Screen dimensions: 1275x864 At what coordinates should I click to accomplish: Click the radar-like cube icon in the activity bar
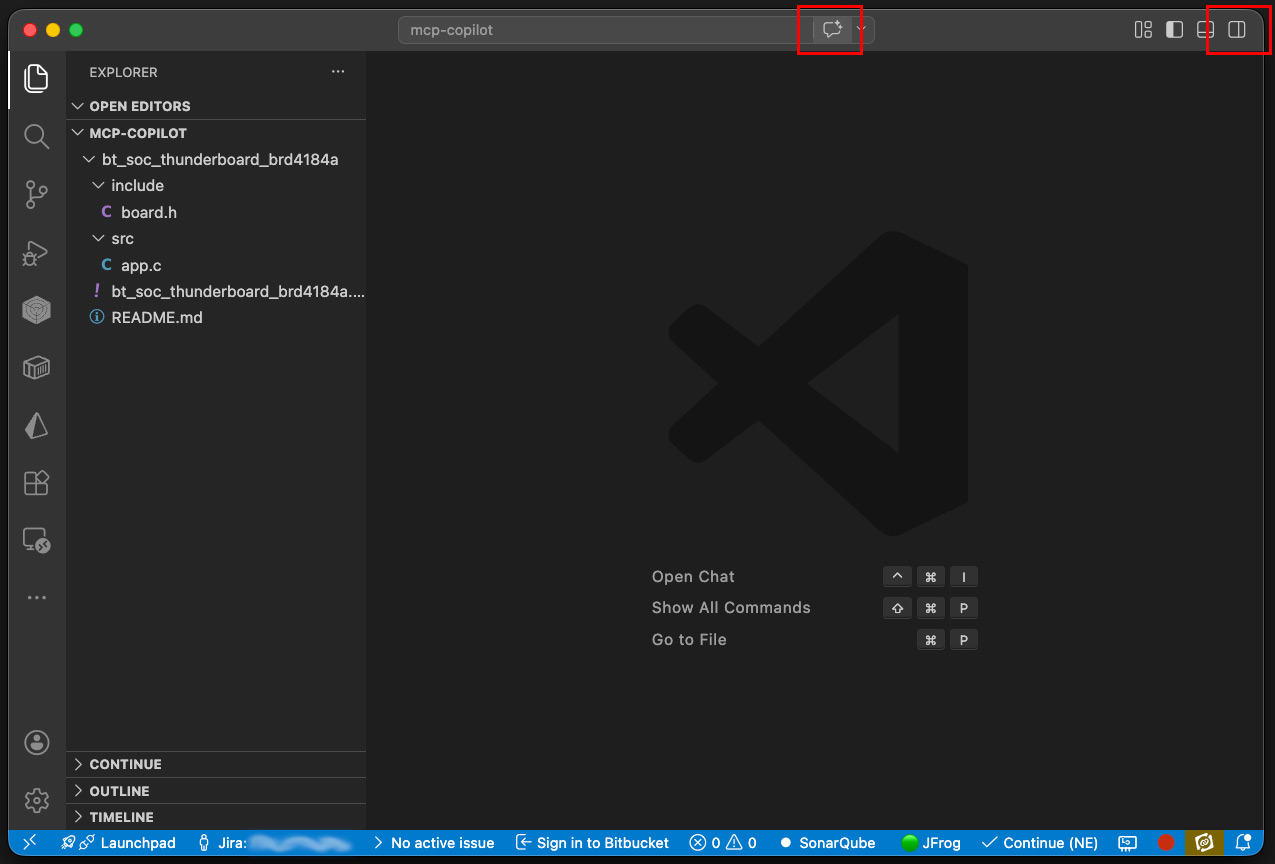click(x=36, y=311)
